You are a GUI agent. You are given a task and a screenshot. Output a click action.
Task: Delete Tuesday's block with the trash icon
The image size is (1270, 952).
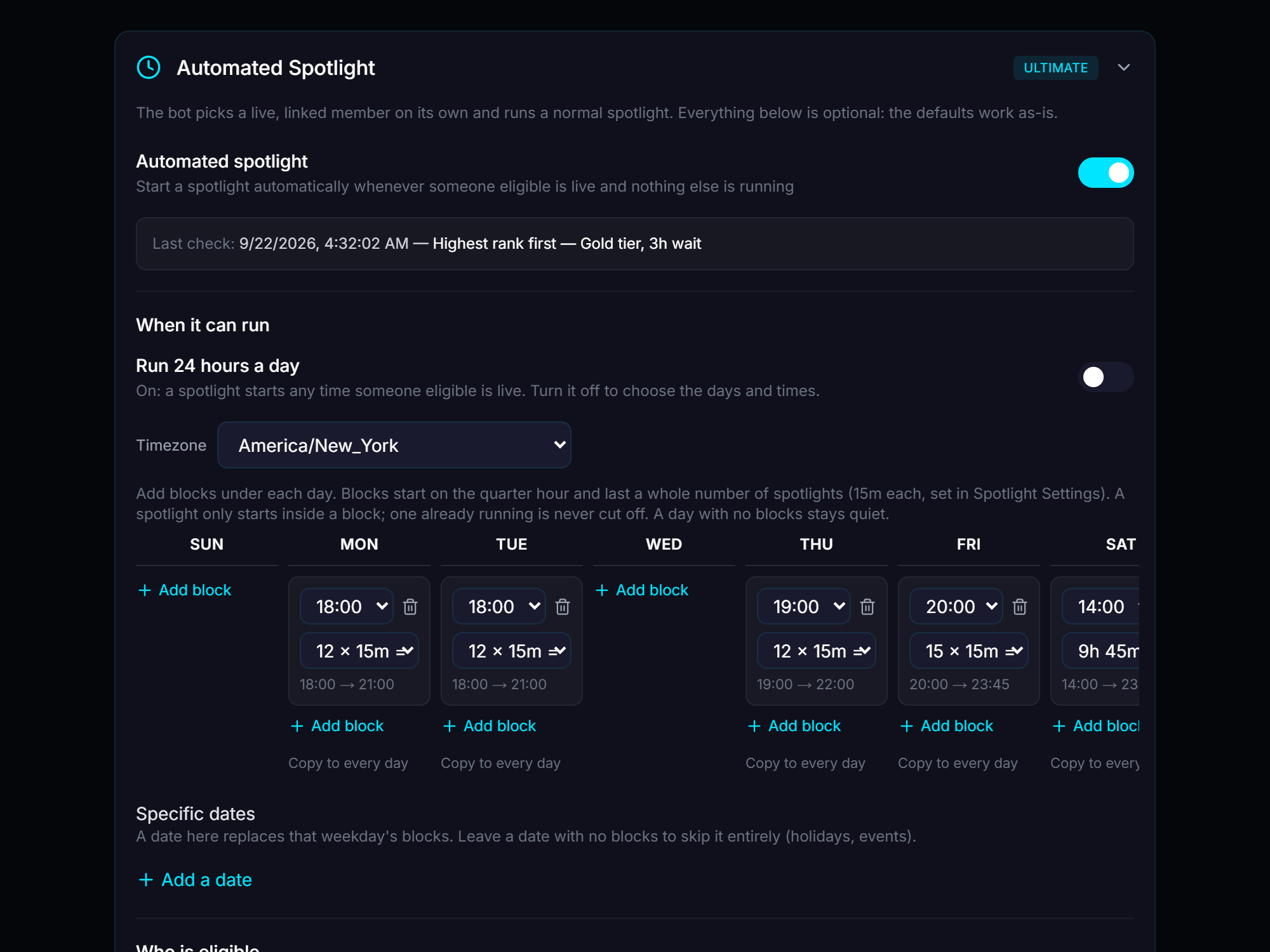pos(563,607)
